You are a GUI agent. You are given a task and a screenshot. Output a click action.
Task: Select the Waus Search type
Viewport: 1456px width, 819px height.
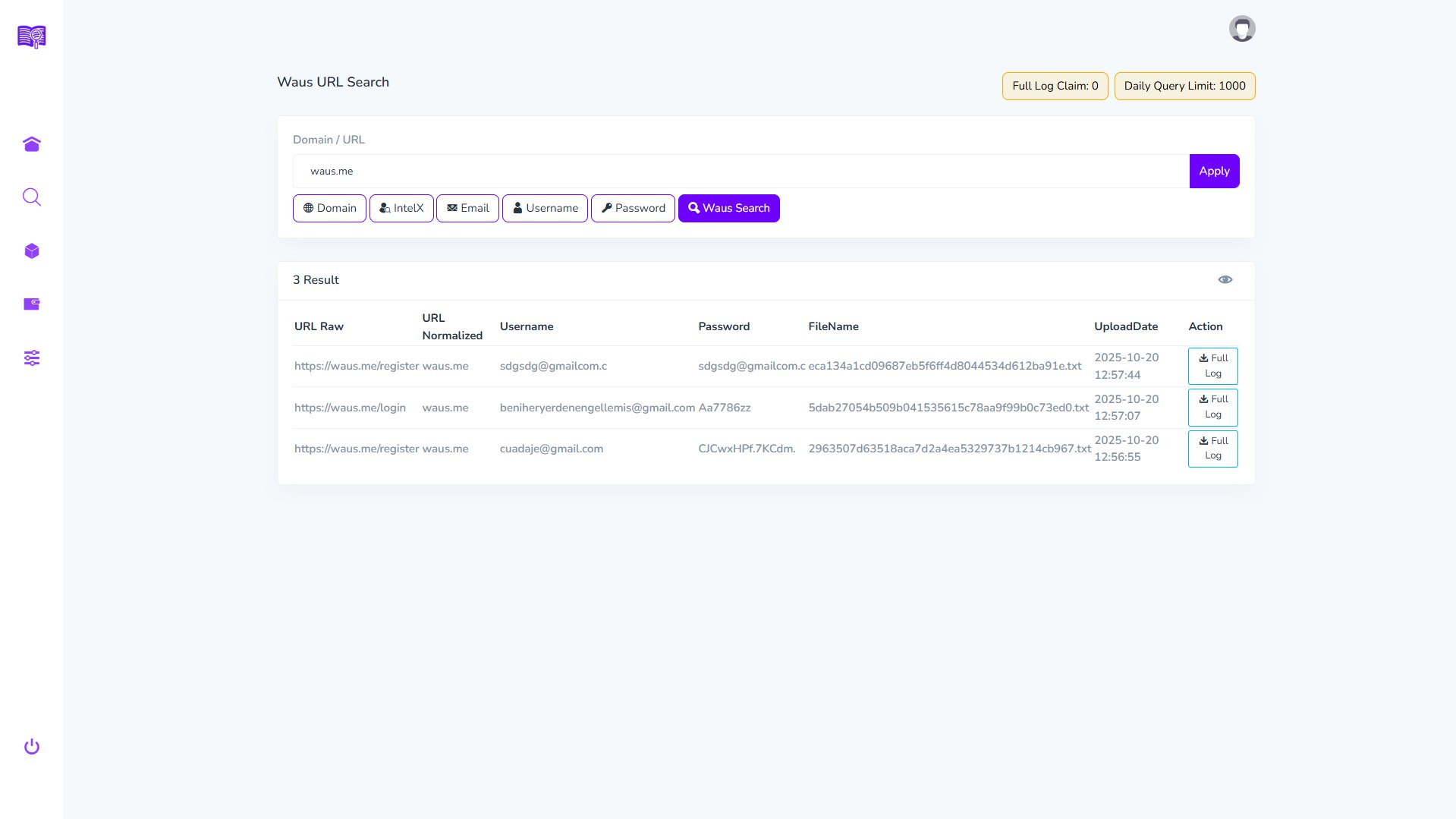pos(729,208)
